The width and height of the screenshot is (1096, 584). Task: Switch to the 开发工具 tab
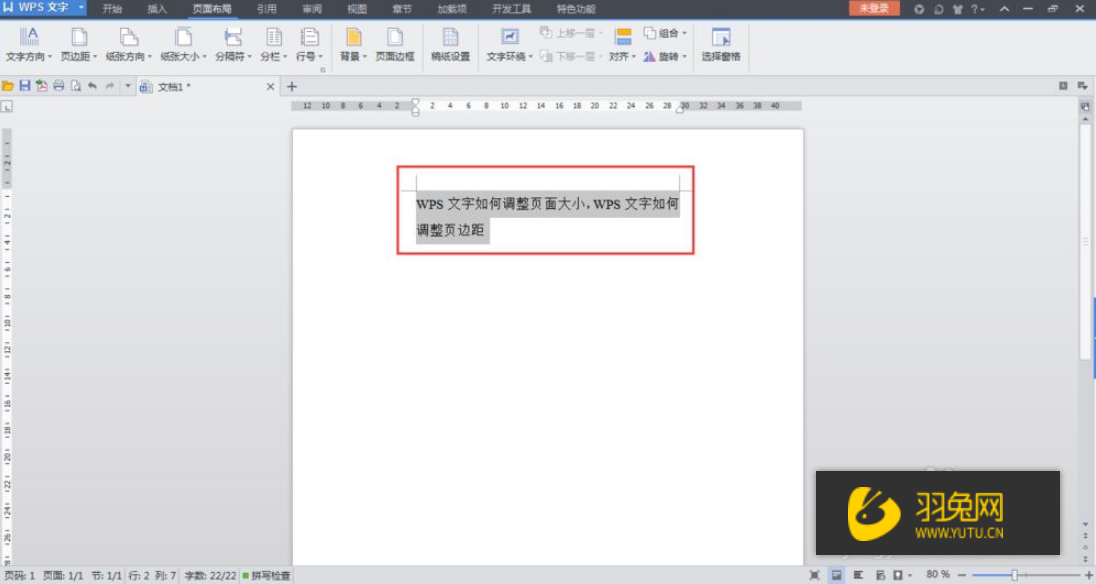click(x=511, y=9)
